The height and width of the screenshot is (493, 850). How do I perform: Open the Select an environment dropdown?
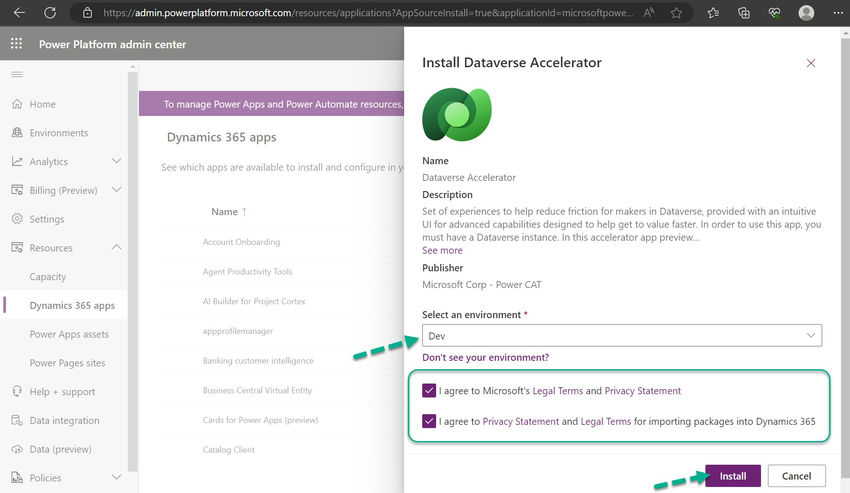[x=622, y=335]
